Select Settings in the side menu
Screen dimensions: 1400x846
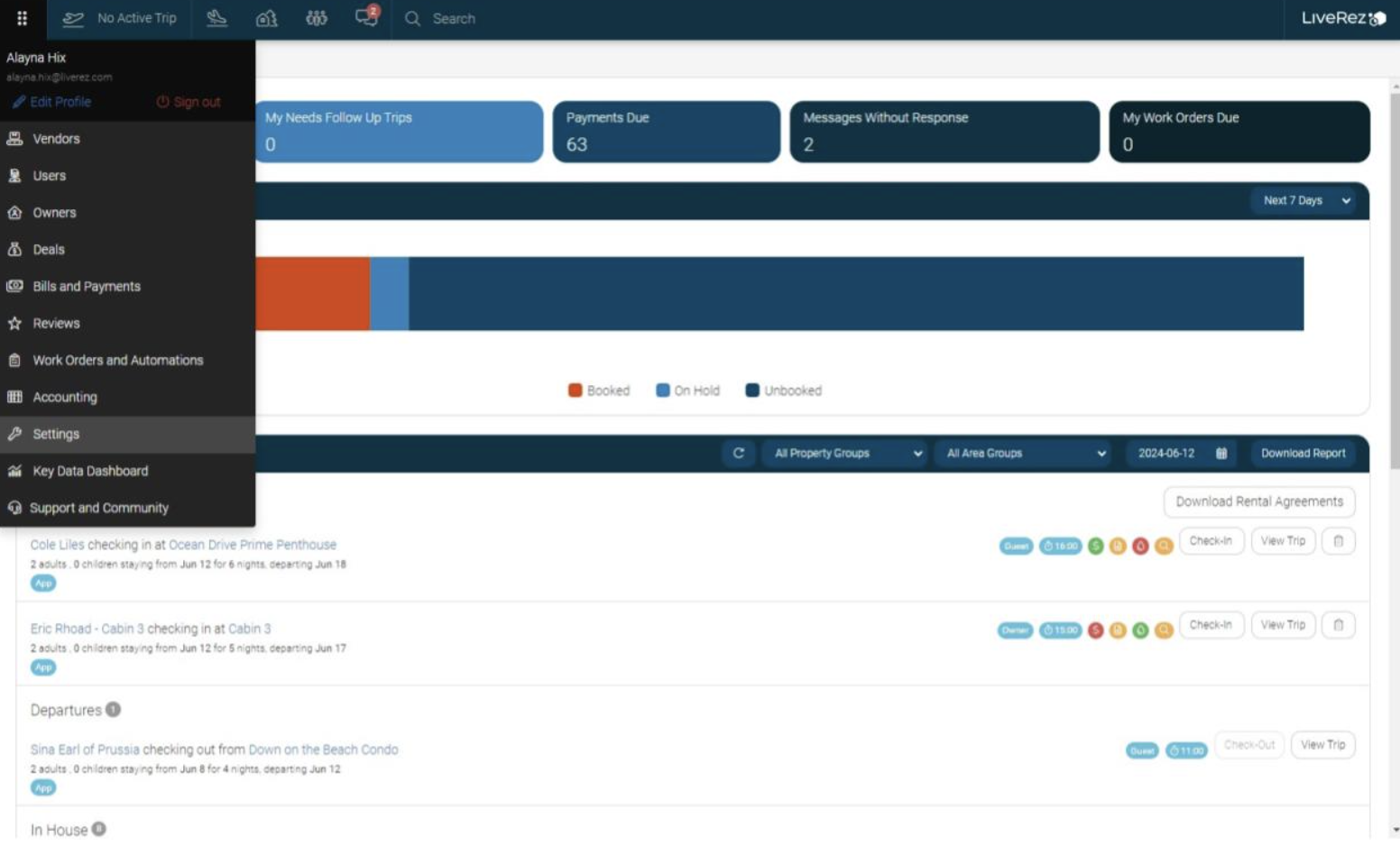click(x=56, y=434)
